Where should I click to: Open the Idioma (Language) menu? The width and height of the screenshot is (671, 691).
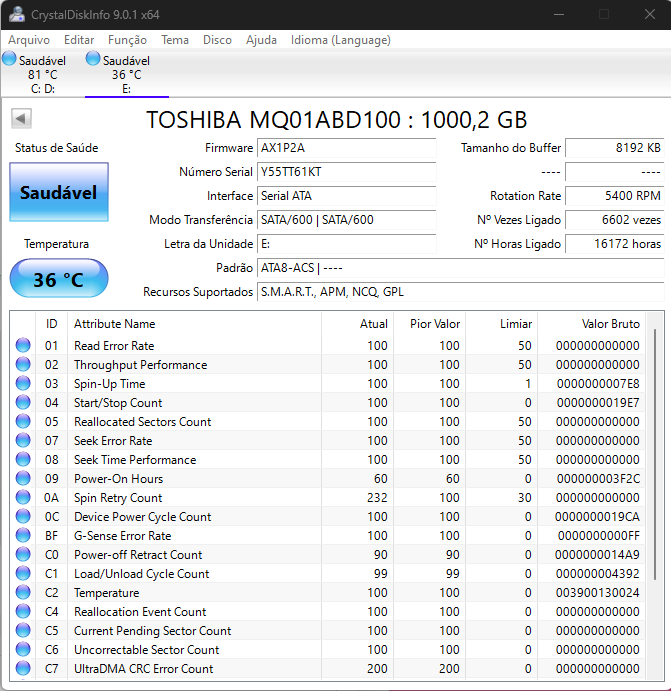[341, 40]
